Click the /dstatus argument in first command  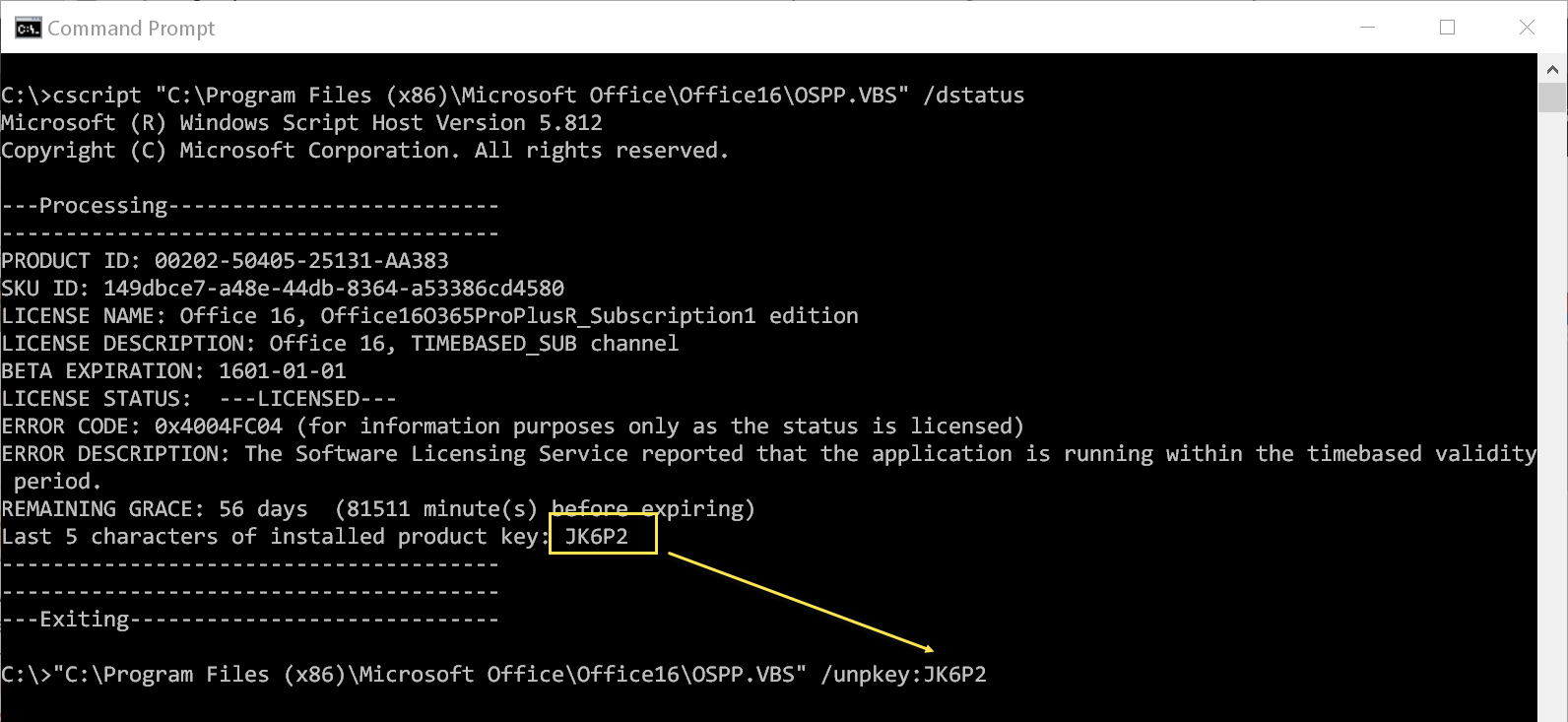(974, 96)
